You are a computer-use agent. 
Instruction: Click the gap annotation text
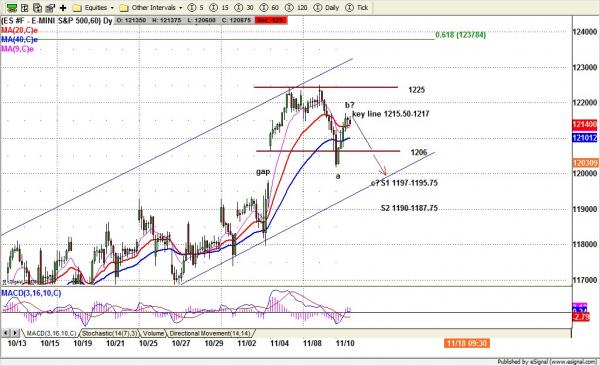pos(263,172)
